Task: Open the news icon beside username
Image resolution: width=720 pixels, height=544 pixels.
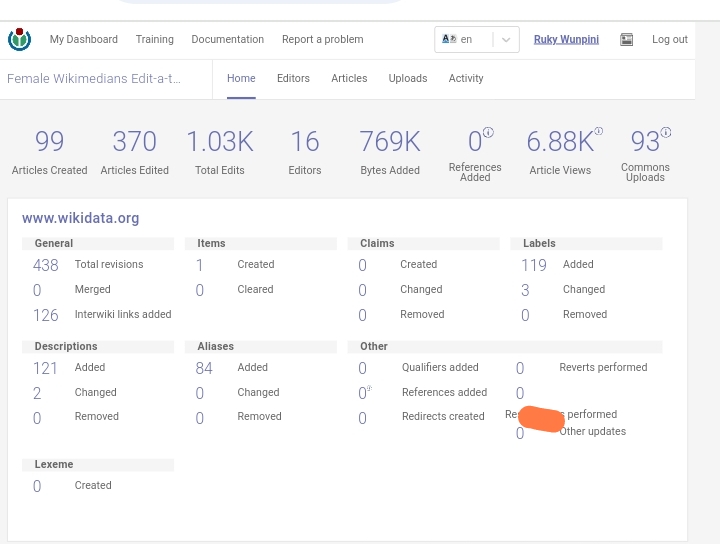Action: tap(626, 39)
